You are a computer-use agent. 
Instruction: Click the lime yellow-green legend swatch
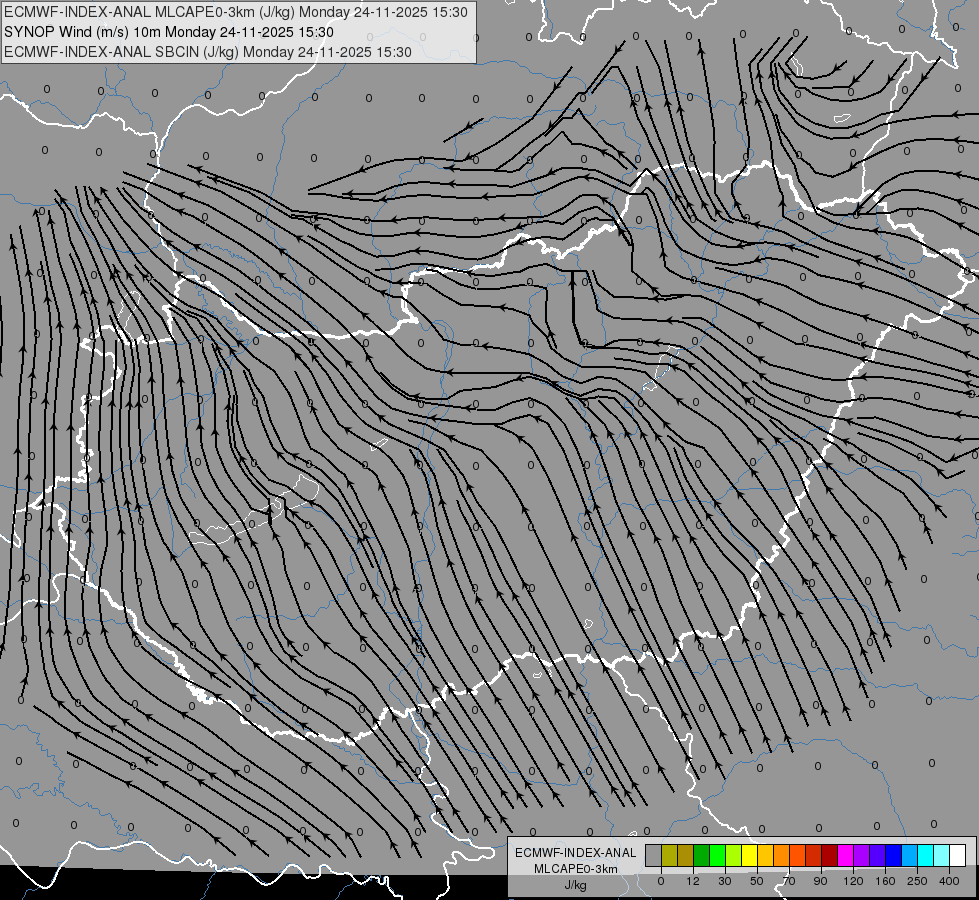click(733, 855)
